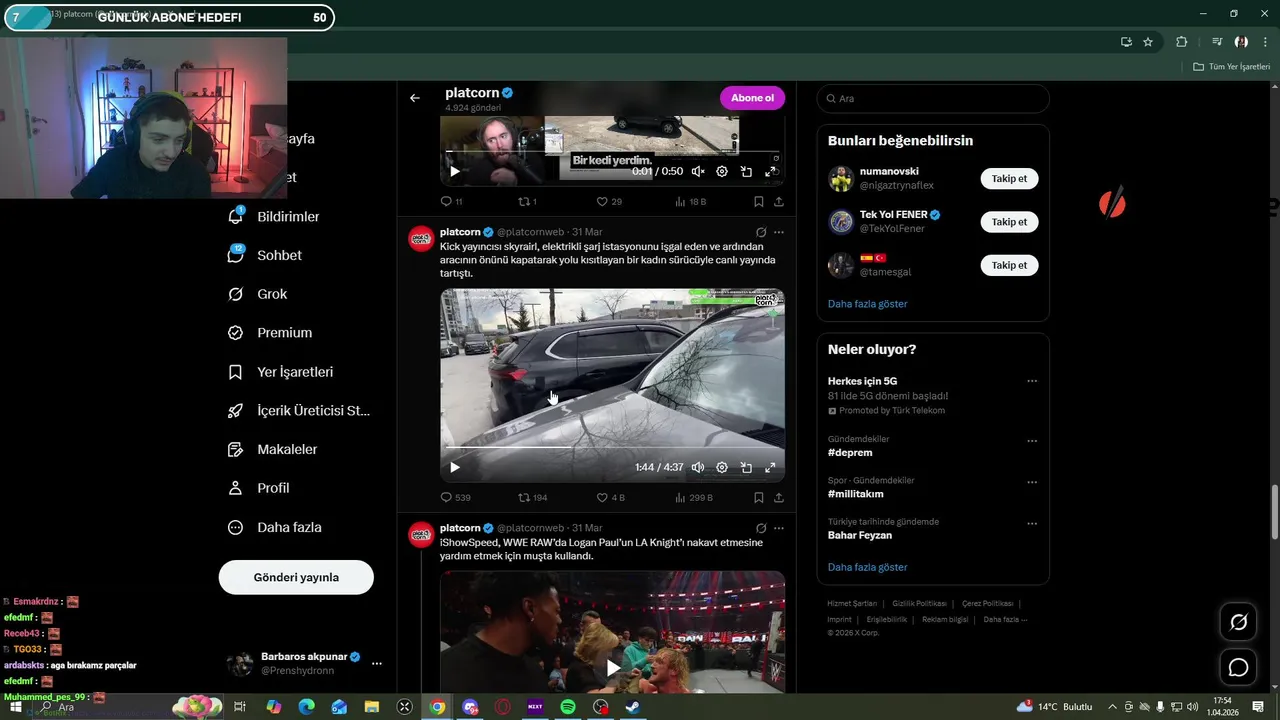This screenshot has height=720, width=1280.
Task: Open options for #deprem trend
Action: [x=1032, y=441]
